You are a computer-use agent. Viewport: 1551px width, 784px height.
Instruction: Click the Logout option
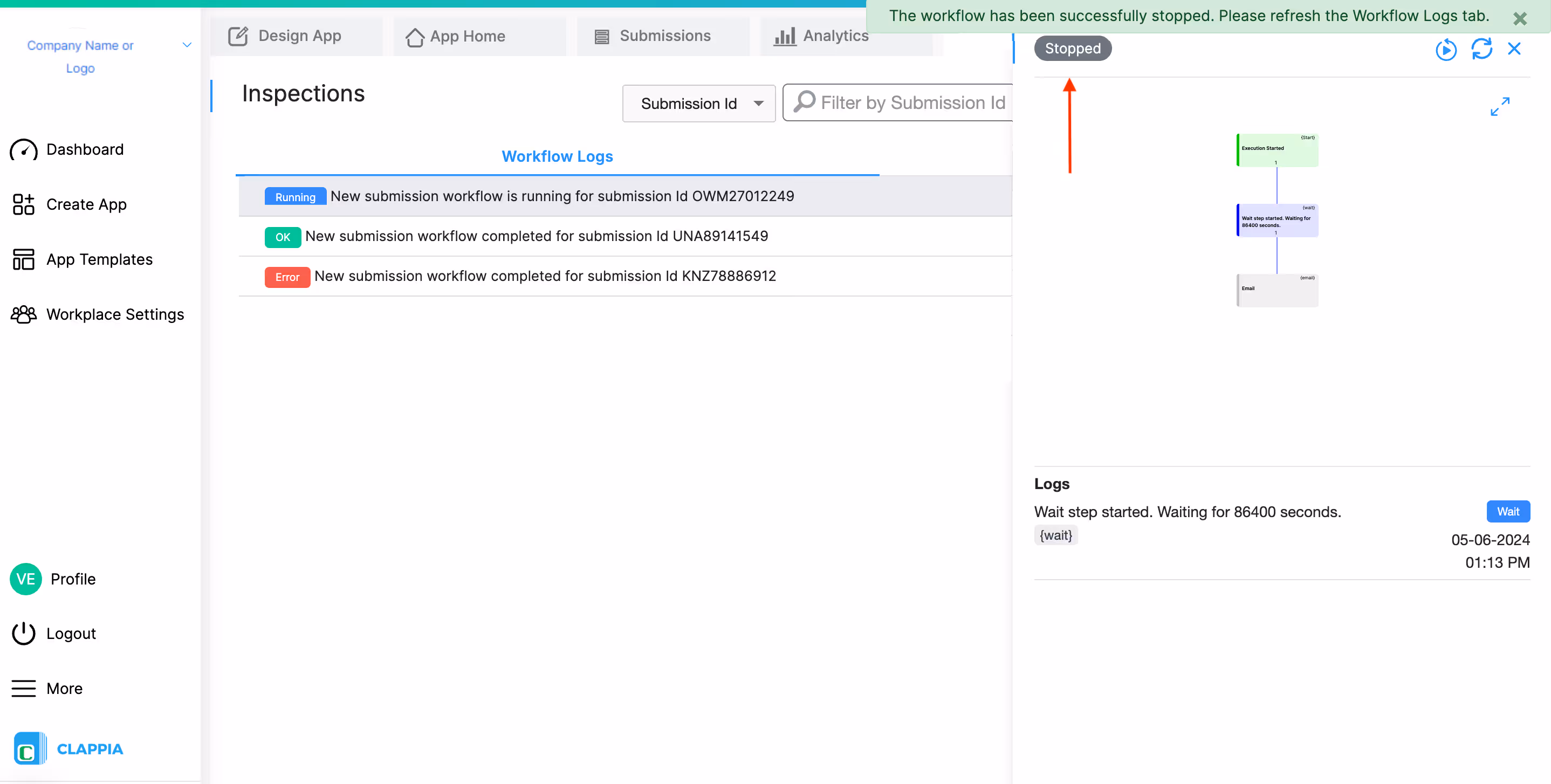[x=71, y=633]
